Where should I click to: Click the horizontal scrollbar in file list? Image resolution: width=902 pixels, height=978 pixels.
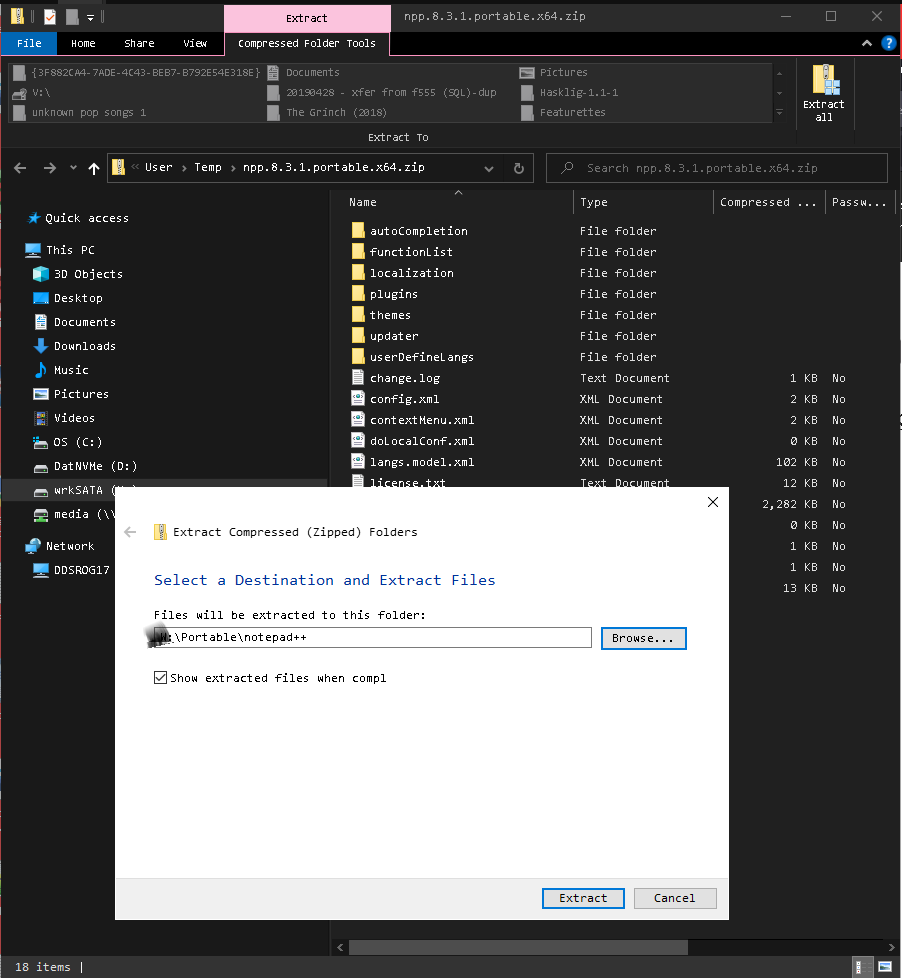pyautogui.click(x=518, y=947)
